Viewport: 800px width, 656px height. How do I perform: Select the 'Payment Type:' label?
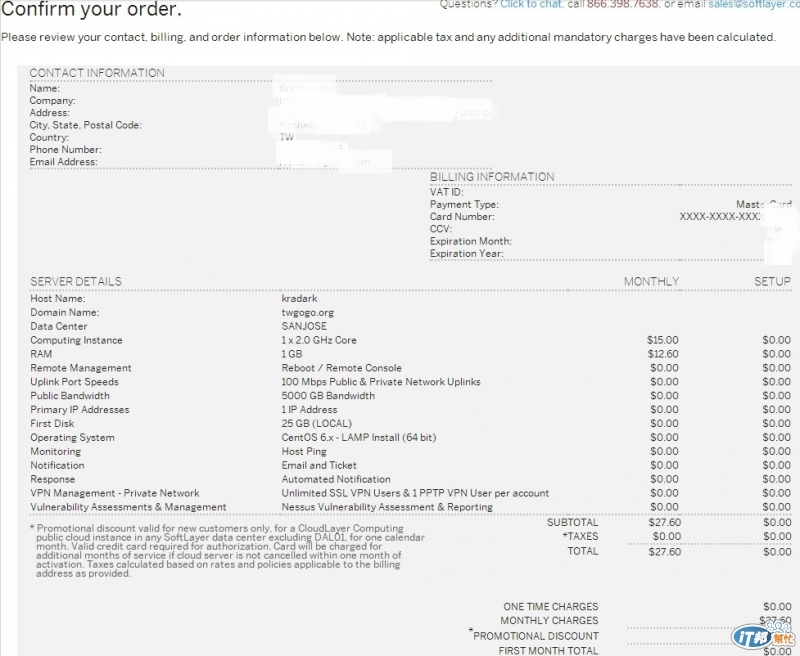(x=464, y=205)
